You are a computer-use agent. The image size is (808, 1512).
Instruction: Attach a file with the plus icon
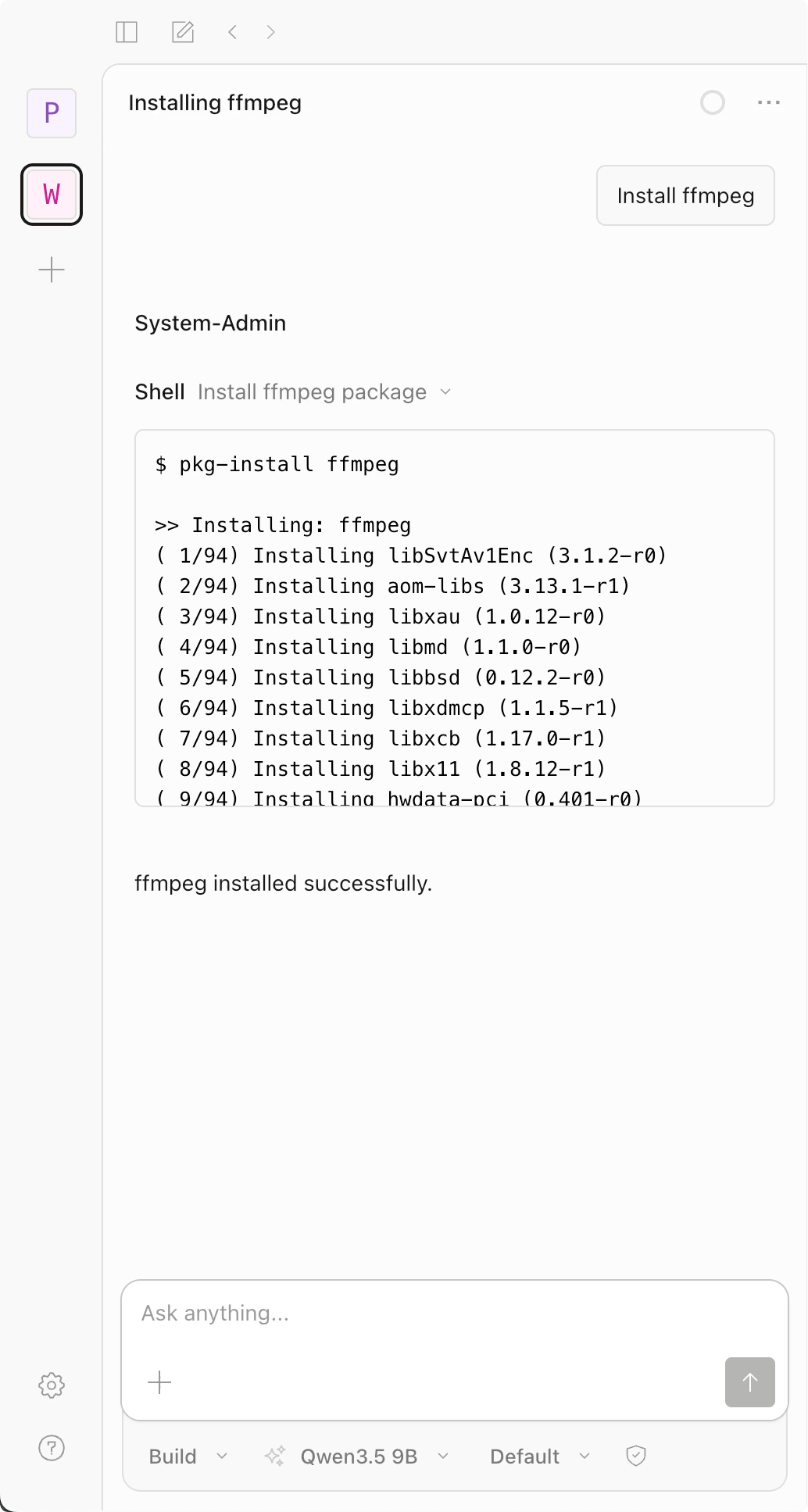pyautogui.click(x=159, y=1382)
